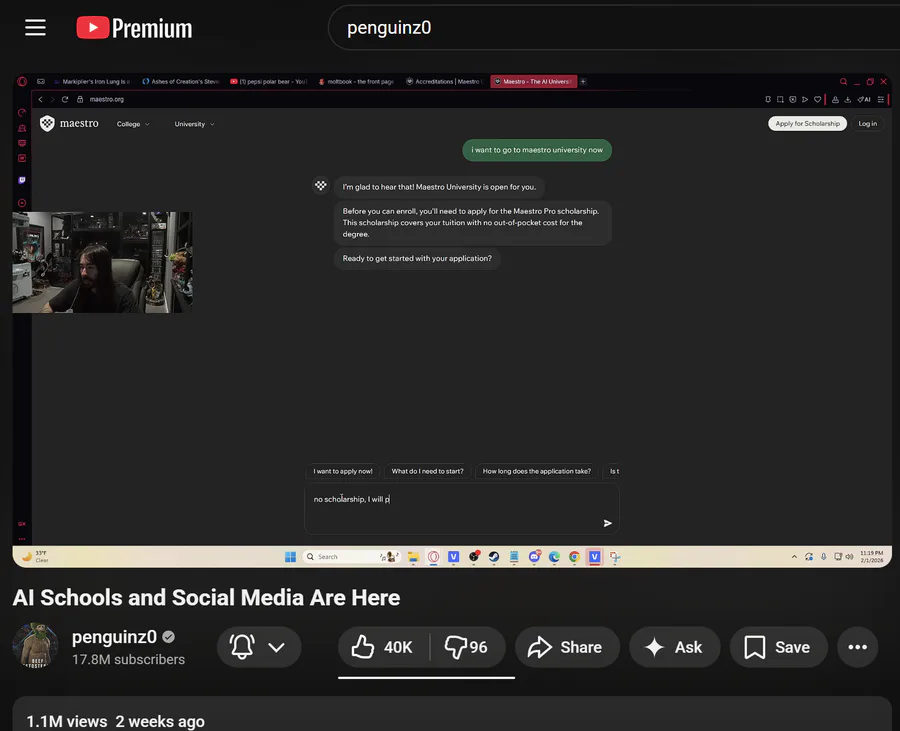Expand the notification options chevron
The width and height of the screenshot is (900, 731).
[x=277, y=647]
